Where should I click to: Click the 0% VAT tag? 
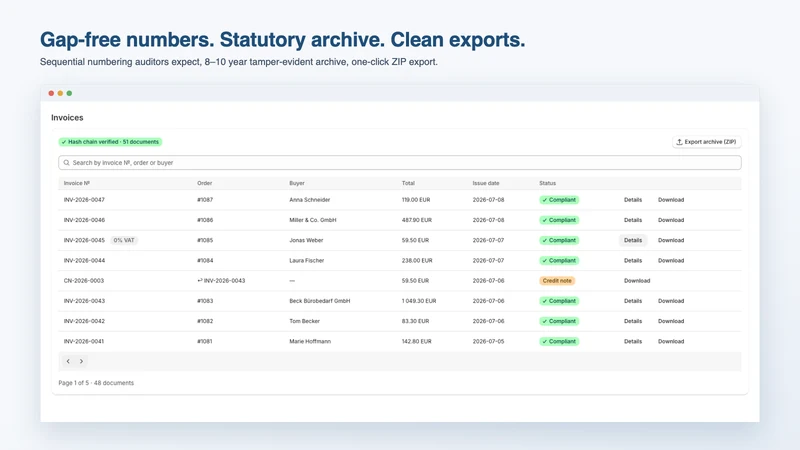click(x=124, y=240)
